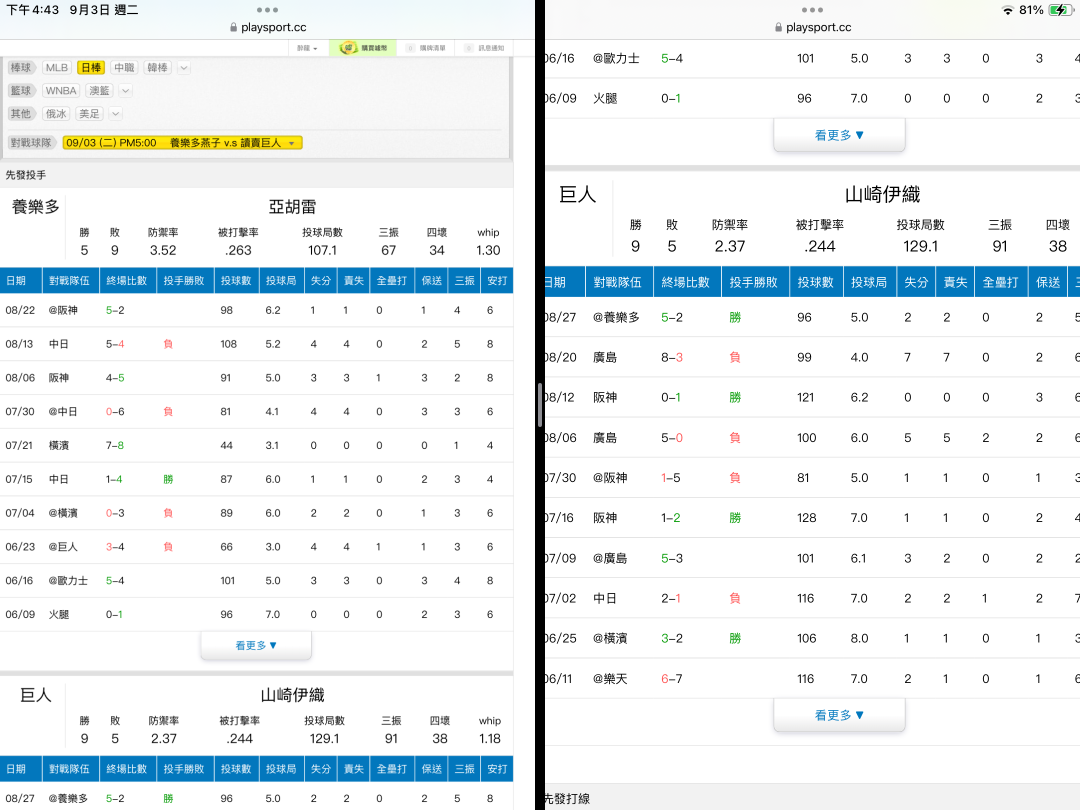The height and width of the screenshot is (810, 1080).
Task: Switch to the 韓棒 league tab
Action: (x=158, y=68)
